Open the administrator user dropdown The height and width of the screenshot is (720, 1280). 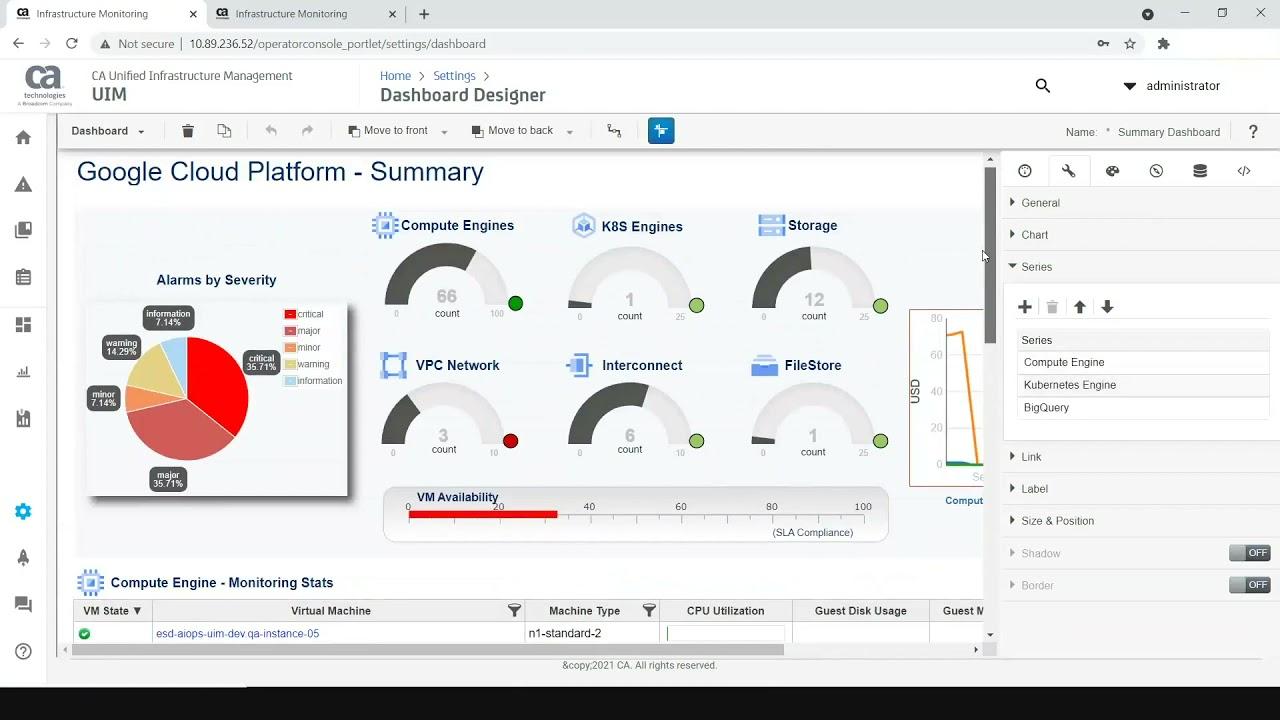[1171, 86]
